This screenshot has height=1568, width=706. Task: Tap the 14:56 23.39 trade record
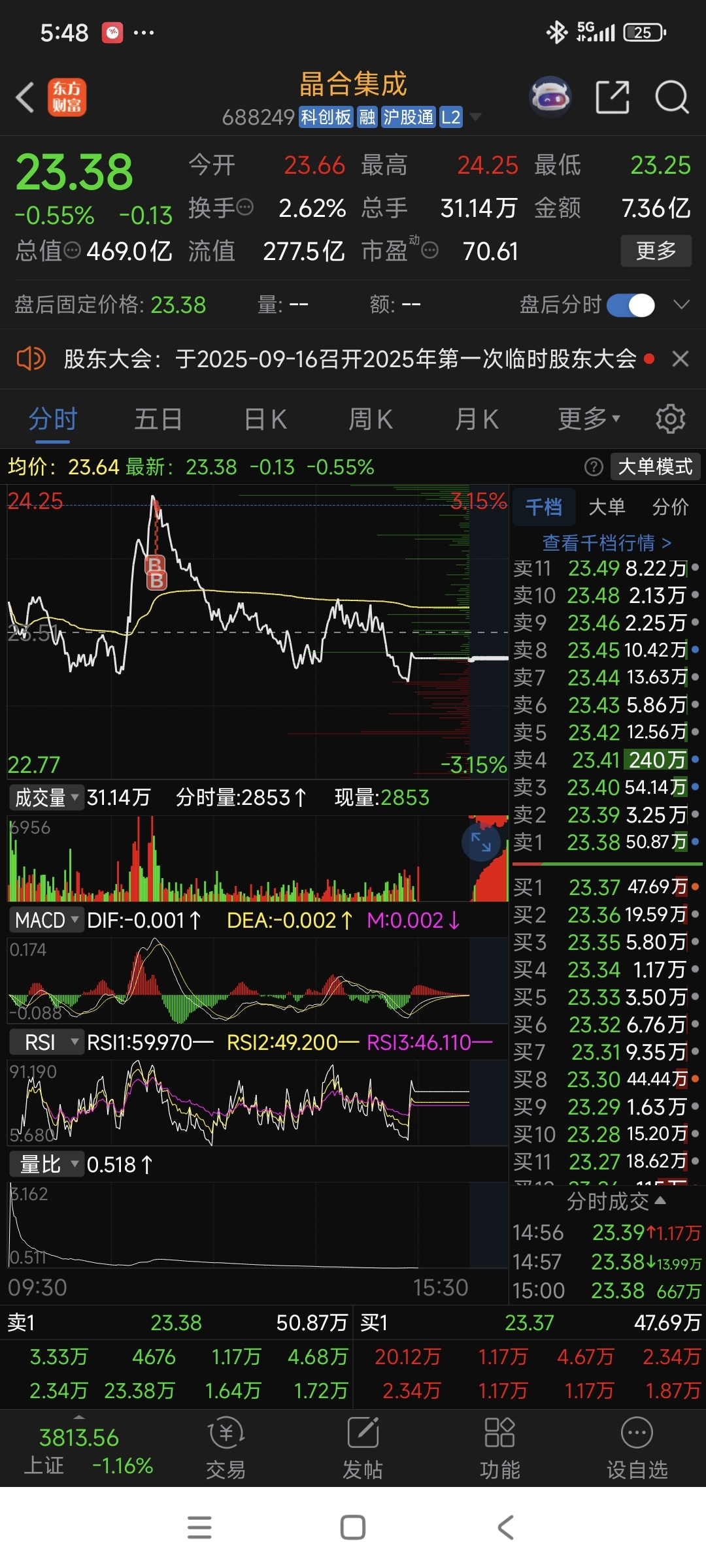pyautogui.click(x=607, y=1233)
